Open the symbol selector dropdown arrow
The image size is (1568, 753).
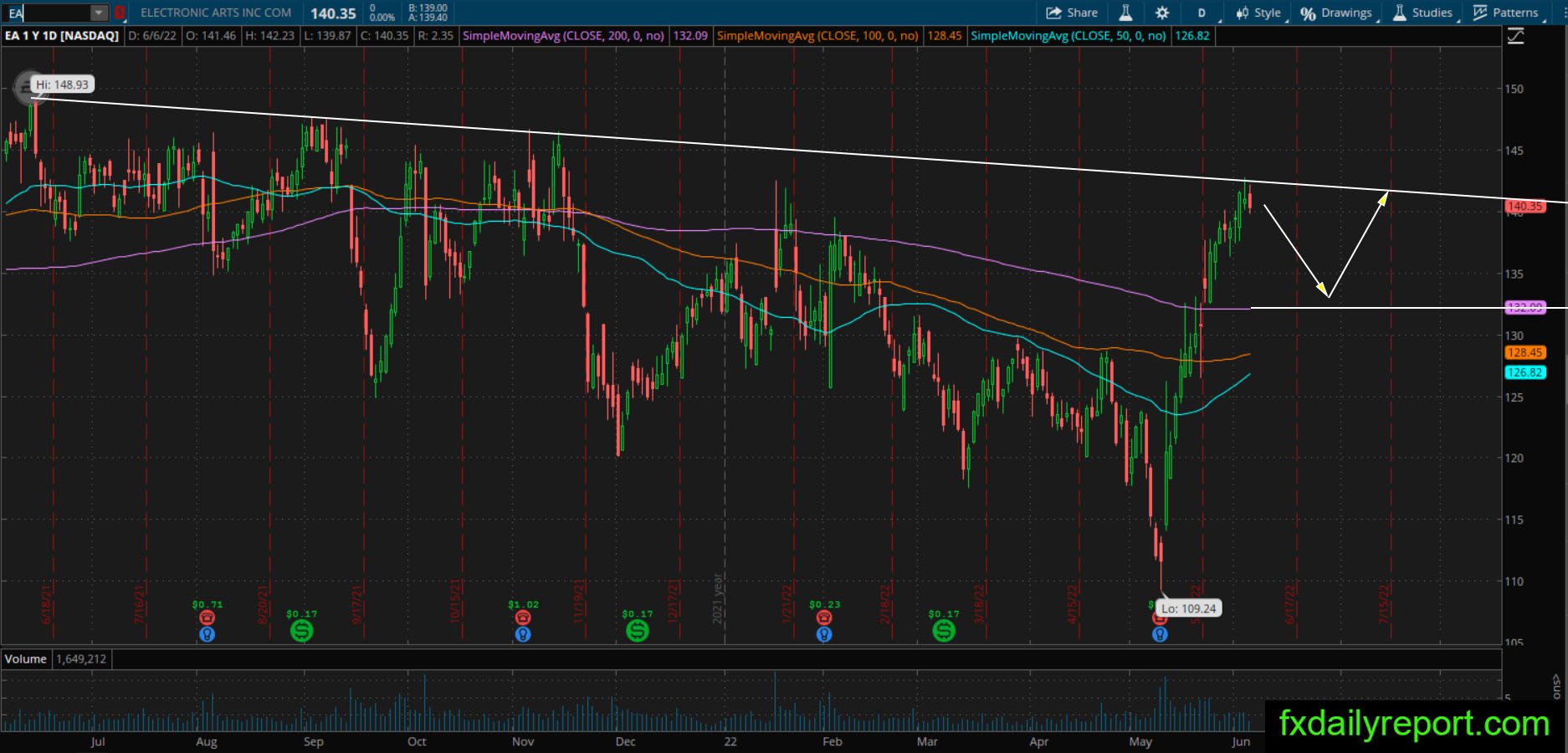click(99, 13)
